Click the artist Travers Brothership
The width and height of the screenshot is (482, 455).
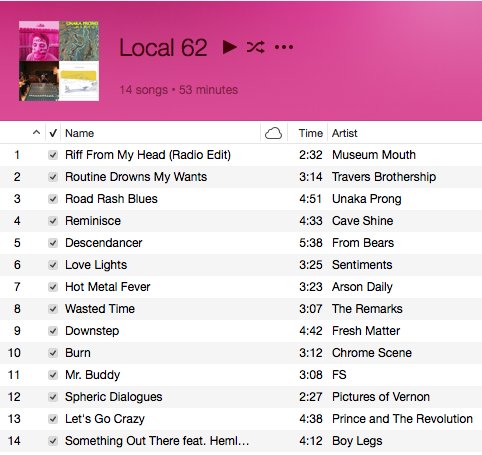(384, 177)
